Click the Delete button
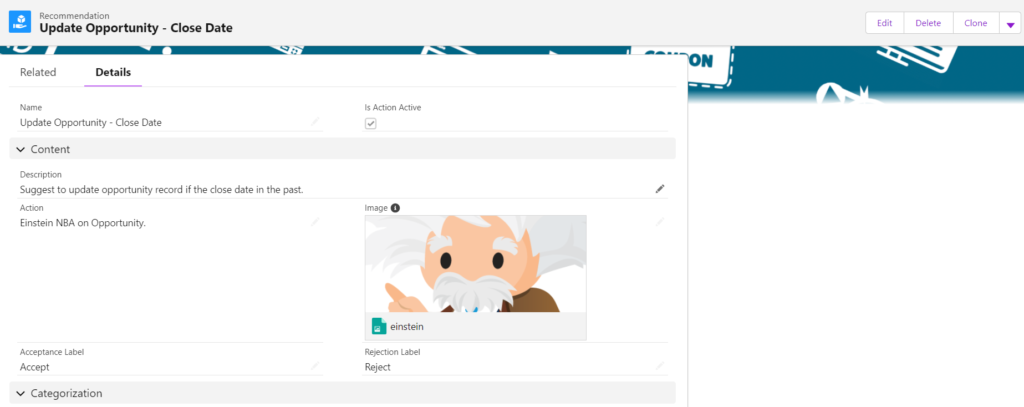1024x407 pixels. (928, 23)
